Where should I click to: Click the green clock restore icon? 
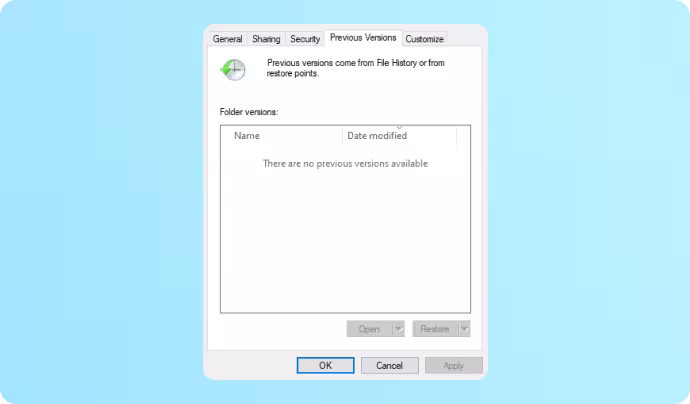[233, 70]
